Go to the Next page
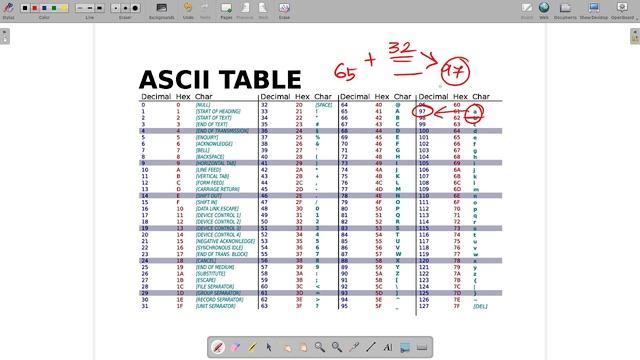The image size is (640, 360). [263, 10]
